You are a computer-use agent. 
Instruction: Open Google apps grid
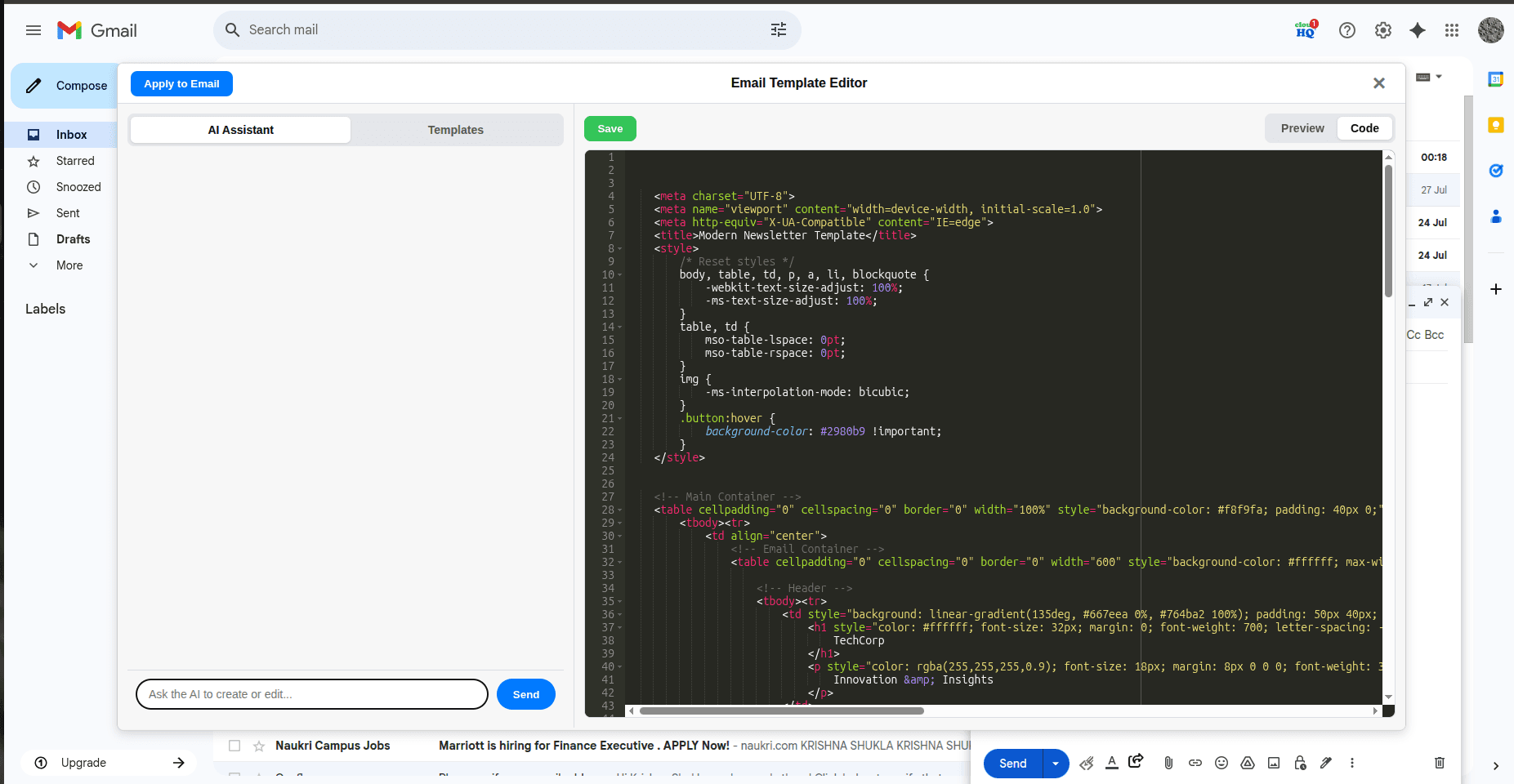coord(1452,30)
